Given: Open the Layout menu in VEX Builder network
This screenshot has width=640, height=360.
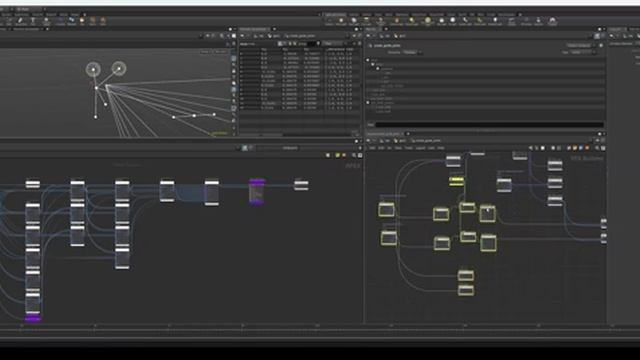Looking at the screenshot, I should [x=420, y=148].
